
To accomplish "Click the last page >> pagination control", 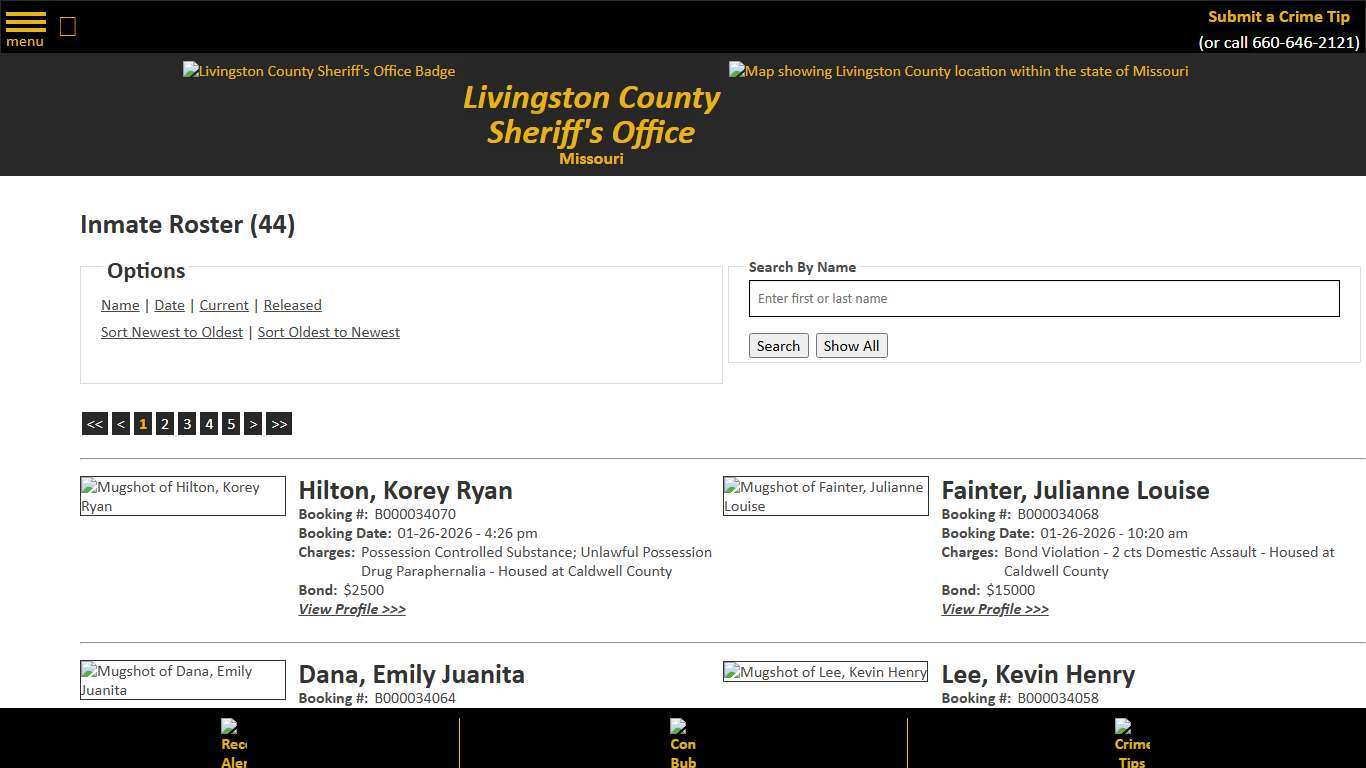I will (278, 423).
